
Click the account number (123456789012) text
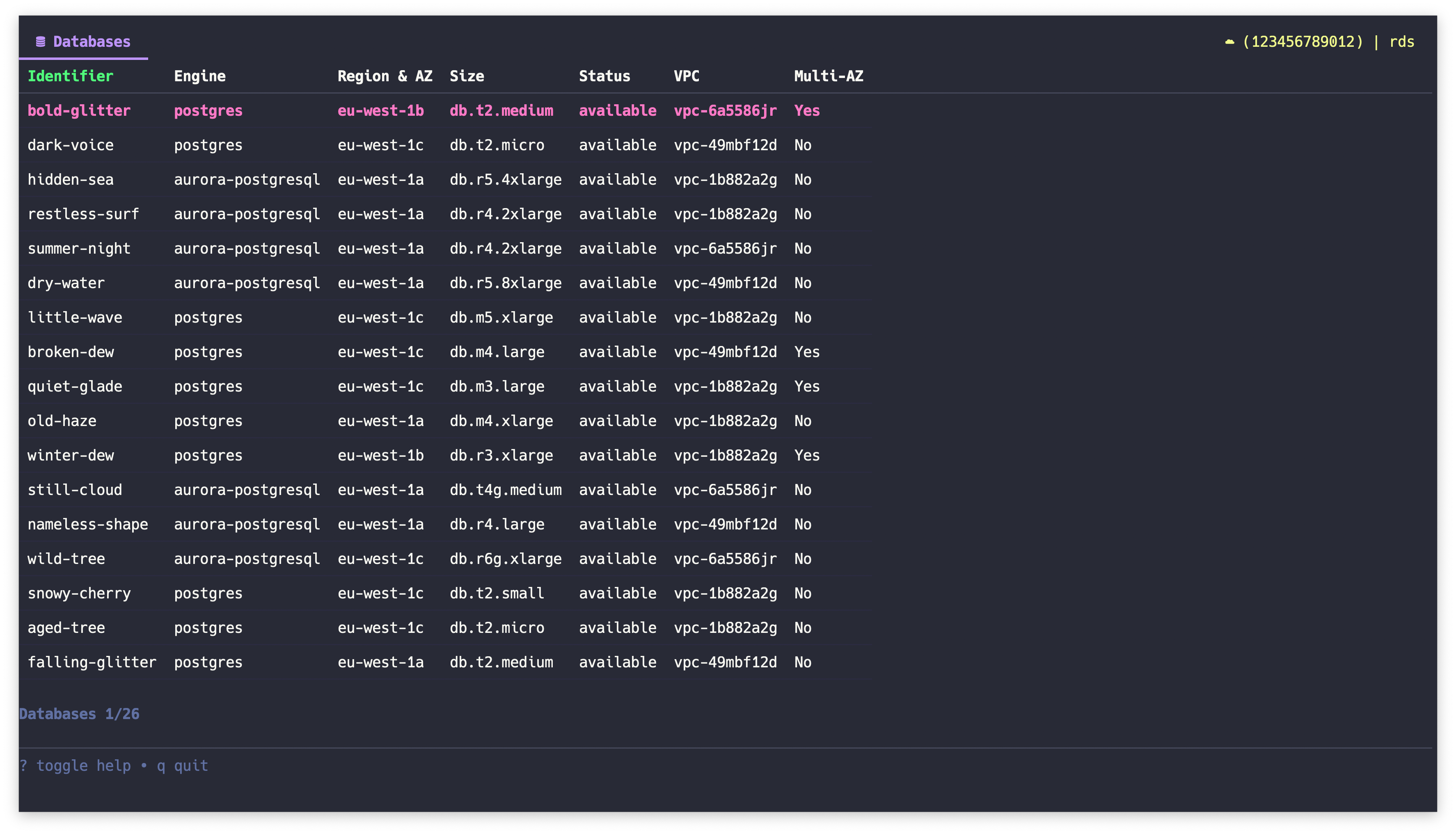click(x=1303, y=42)
